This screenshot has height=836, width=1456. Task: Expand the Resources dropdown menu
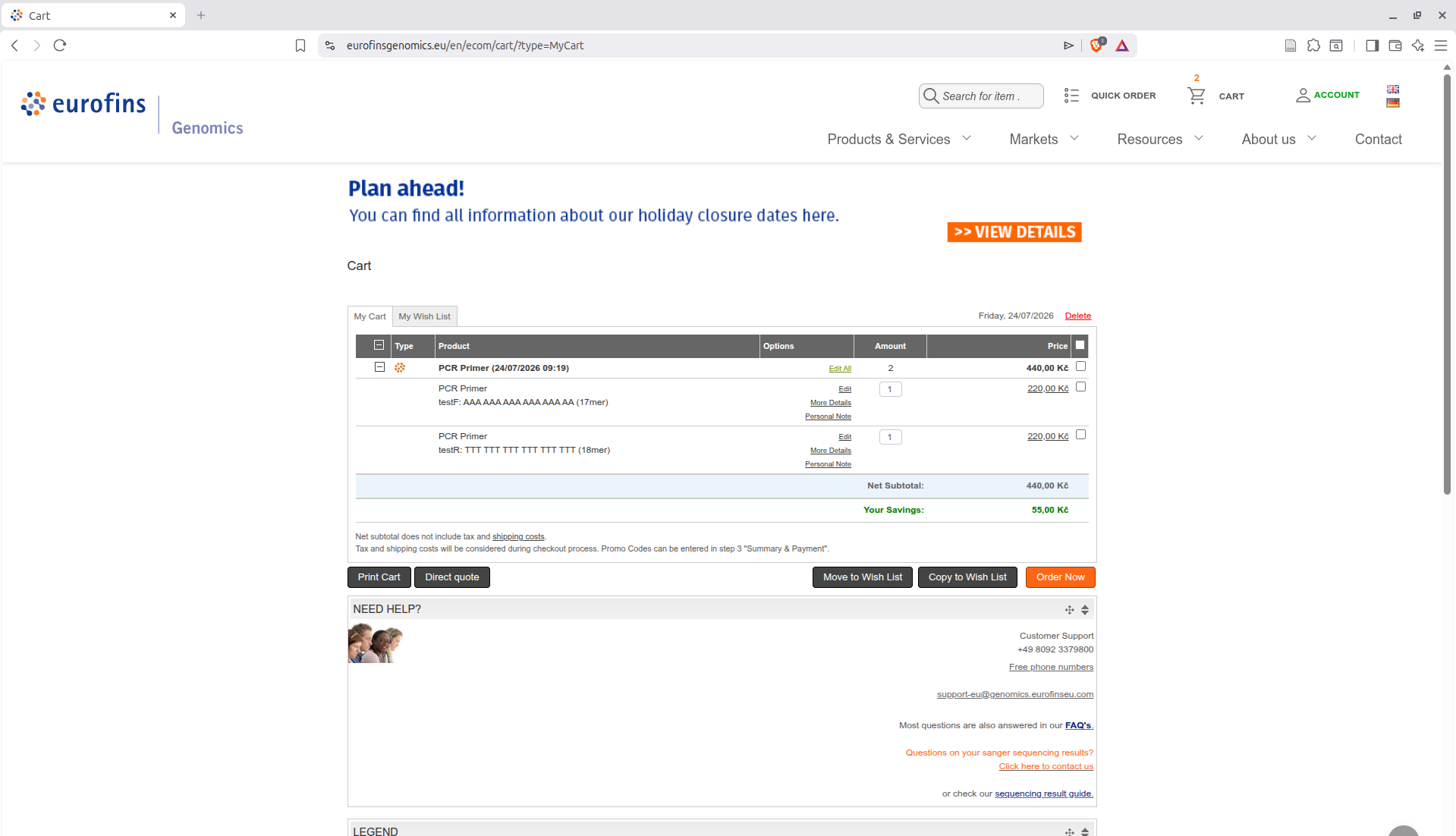point(1160,139)
